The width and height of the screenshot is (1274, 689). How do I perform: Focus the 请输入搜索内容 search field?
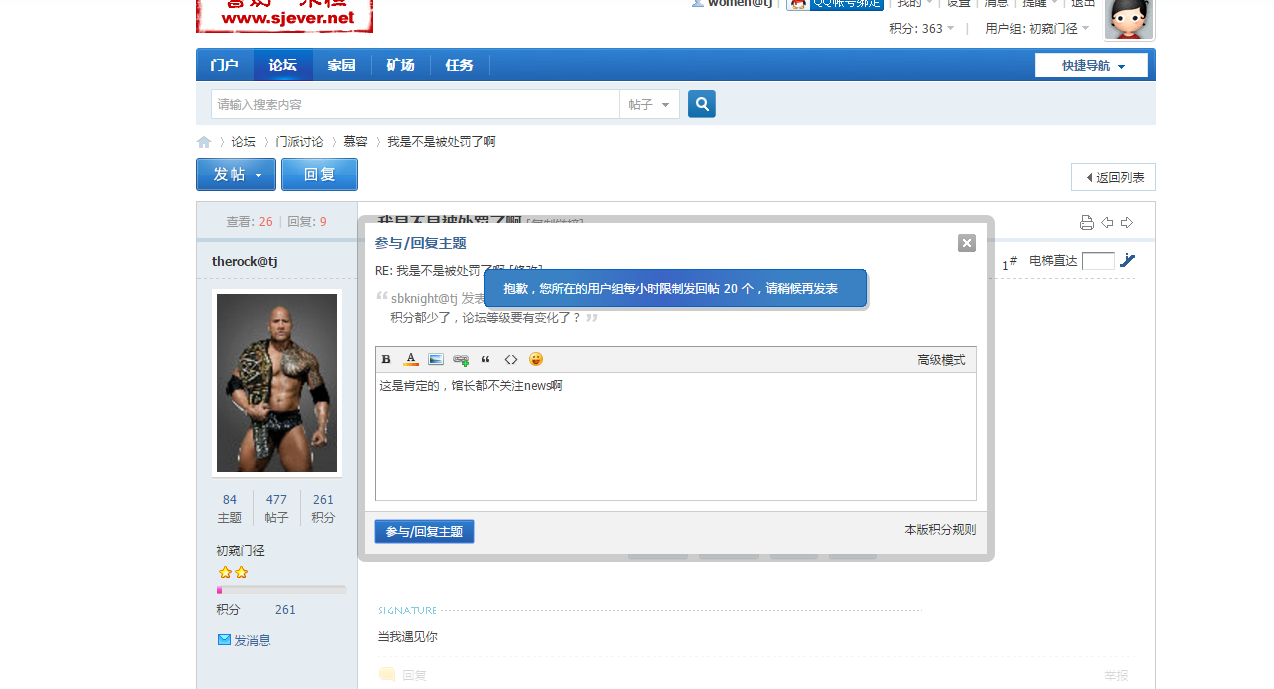415,104
